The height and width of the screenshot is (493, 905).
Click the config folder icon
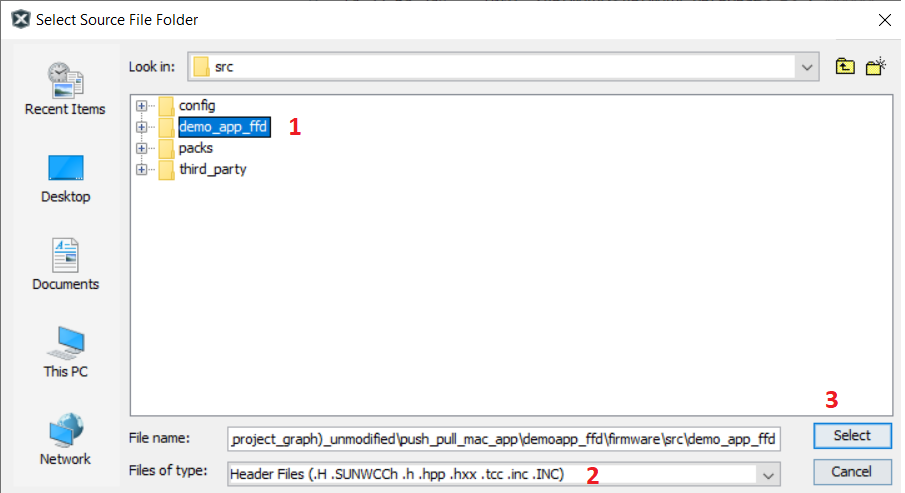pyautogui.click(x=165, y=106)
